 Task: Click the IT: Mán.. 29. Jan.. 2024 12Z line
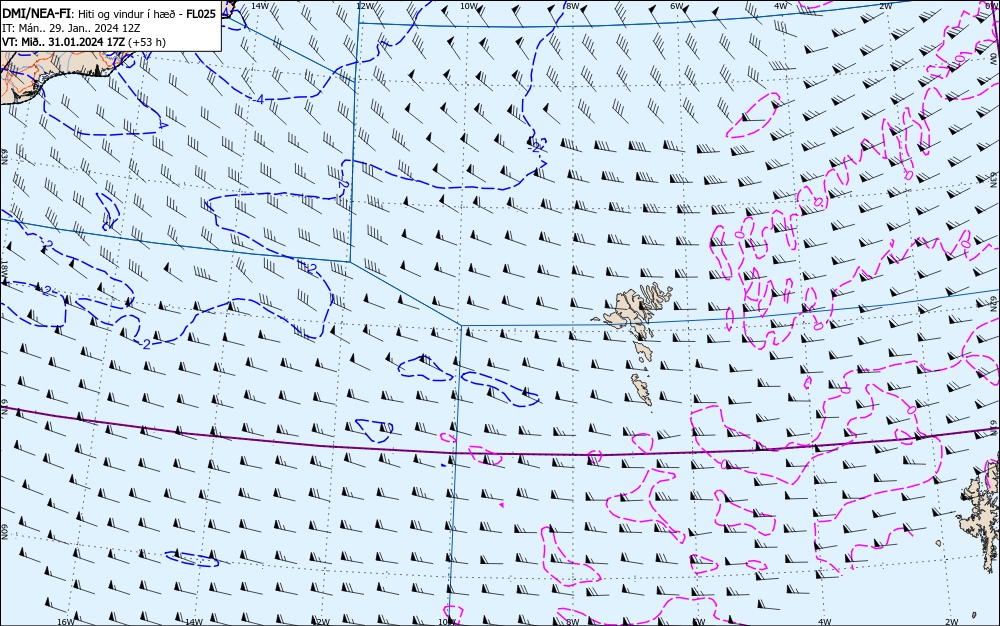71,28
